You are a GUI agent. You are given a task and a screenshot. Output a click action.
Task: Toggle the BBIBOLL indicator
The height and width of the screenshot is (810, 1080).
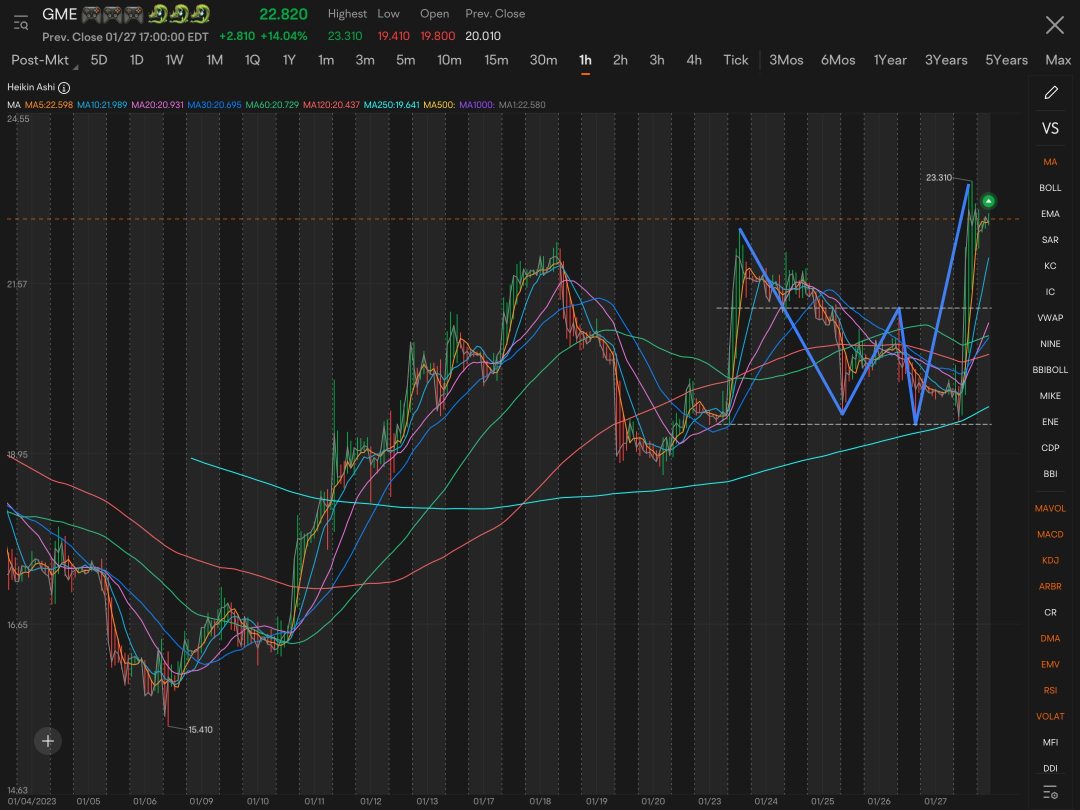[1050, 370]
